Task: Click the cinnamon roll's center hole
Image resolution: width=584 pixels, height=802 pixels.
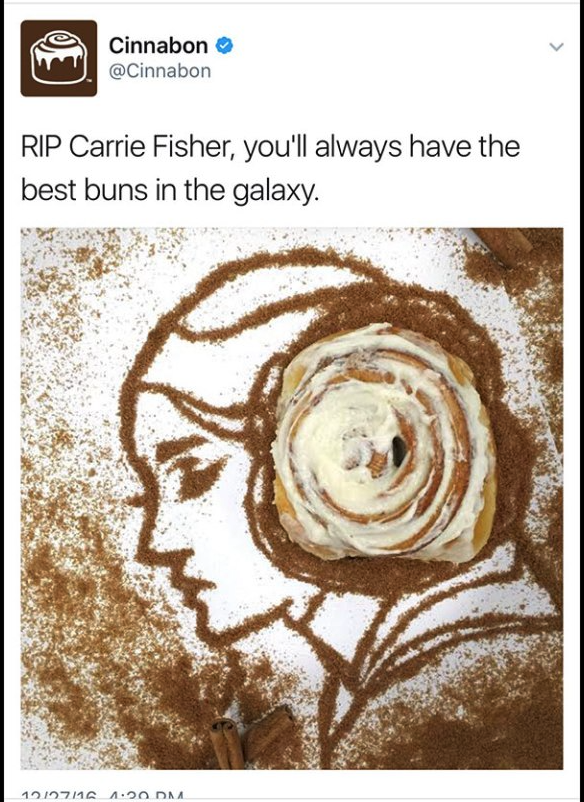Action: point(399,451)
